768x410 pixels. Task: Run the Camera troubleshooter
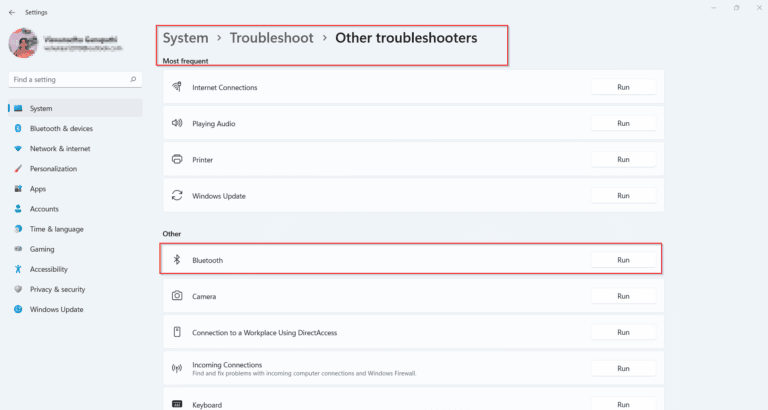622,296
